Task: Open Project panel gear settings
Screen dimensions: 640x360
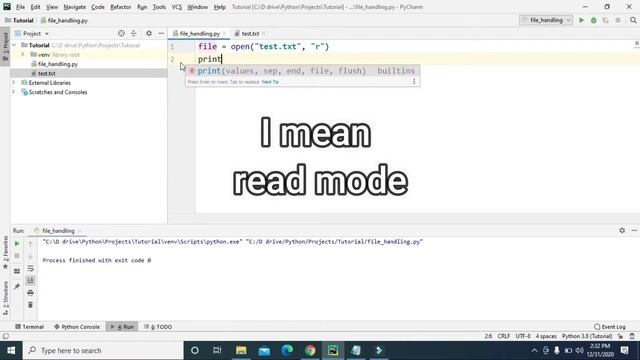Action: (x=149, y=33)
